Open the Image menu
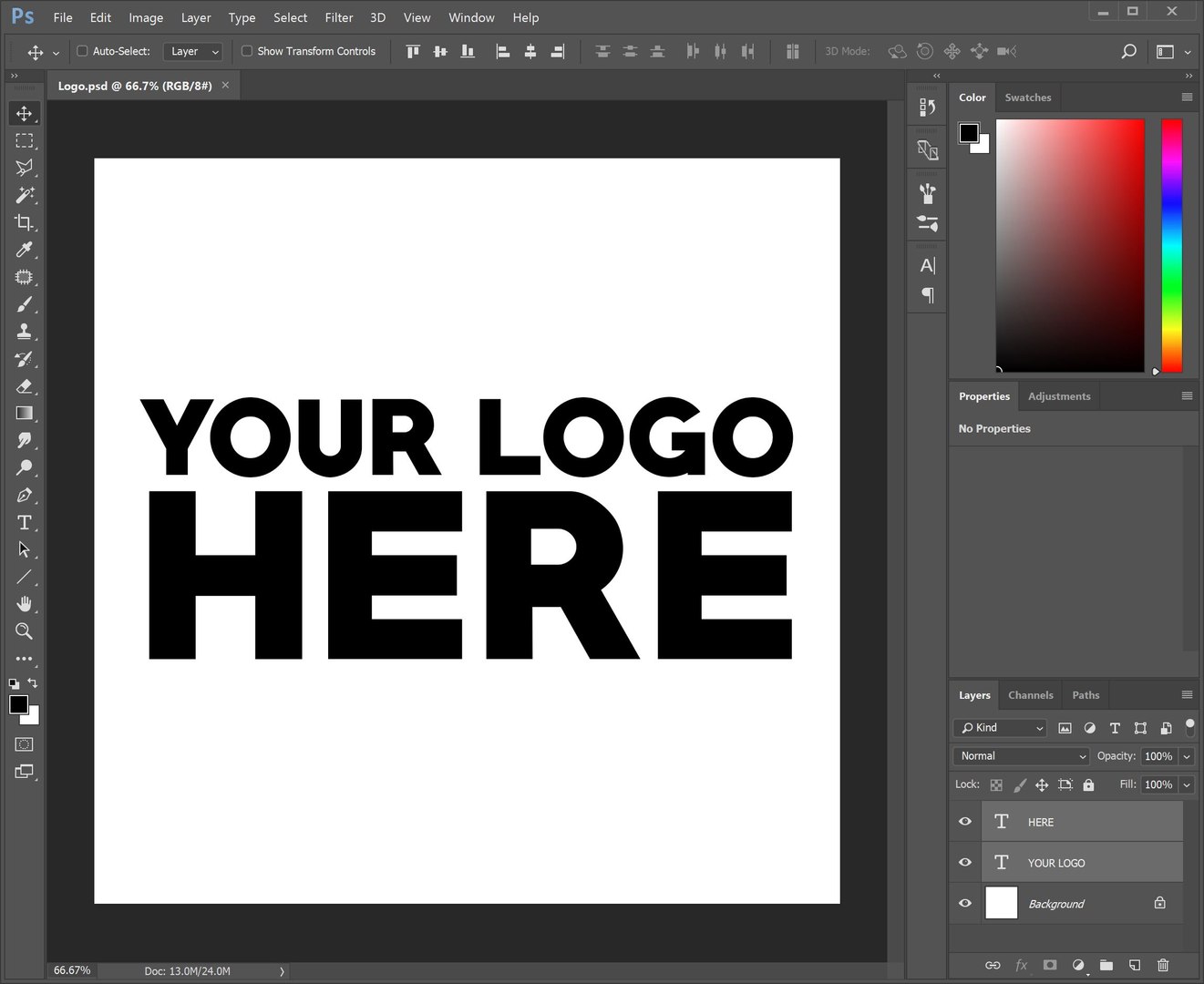 (146, 17)
